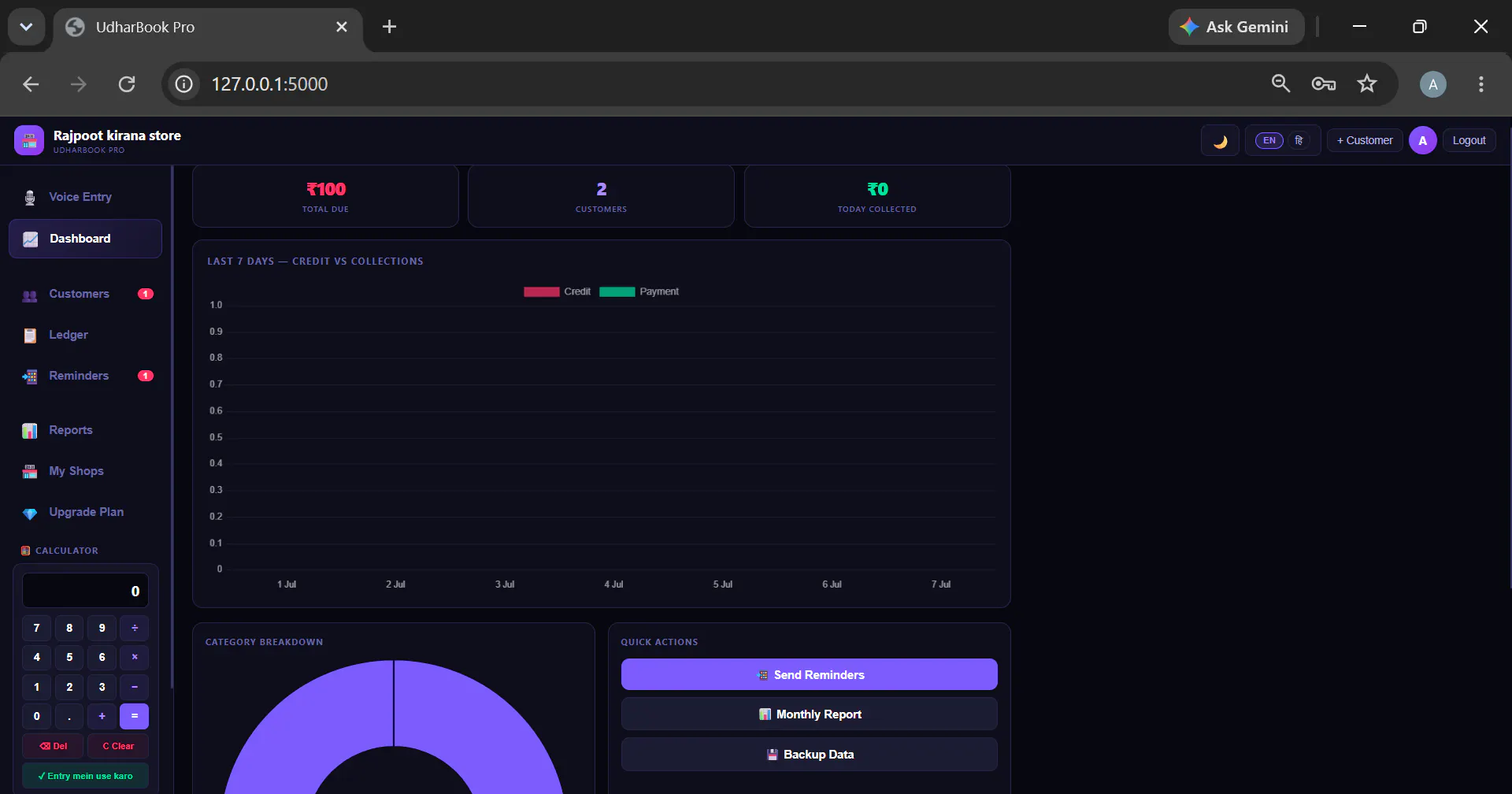Click calculator key 8
Screen dimensions: 1512x794
(x=69, y=628)
